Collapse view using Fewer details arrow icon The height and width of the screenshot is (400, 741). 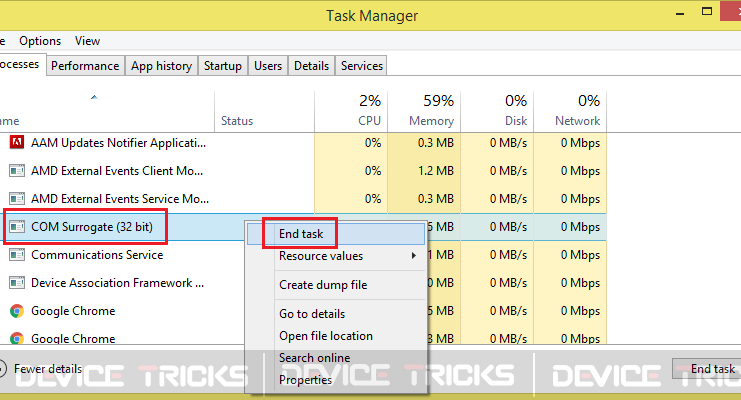[1, 369]
